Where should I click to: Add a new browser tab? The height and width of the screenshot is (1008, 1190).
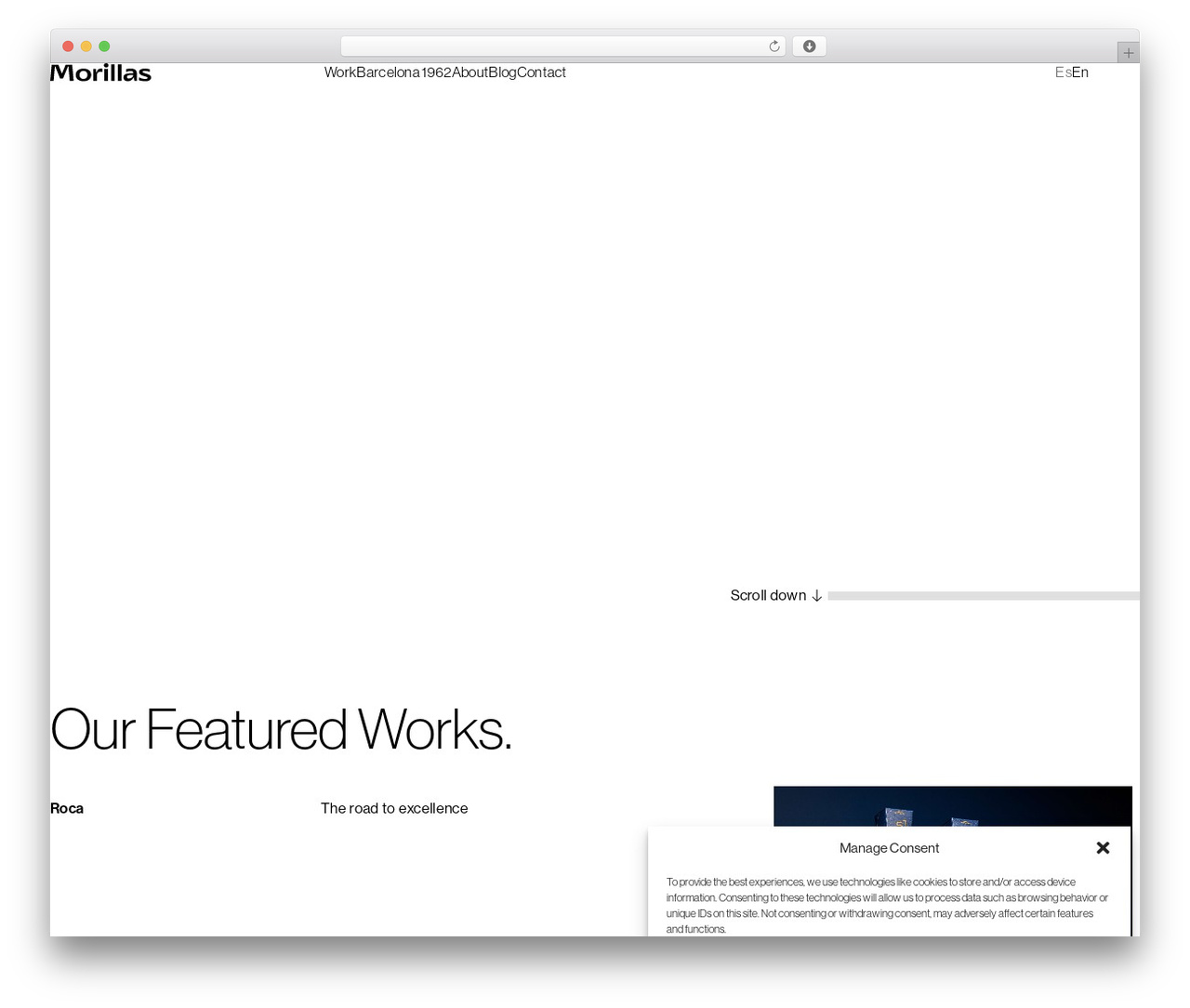1128,53
